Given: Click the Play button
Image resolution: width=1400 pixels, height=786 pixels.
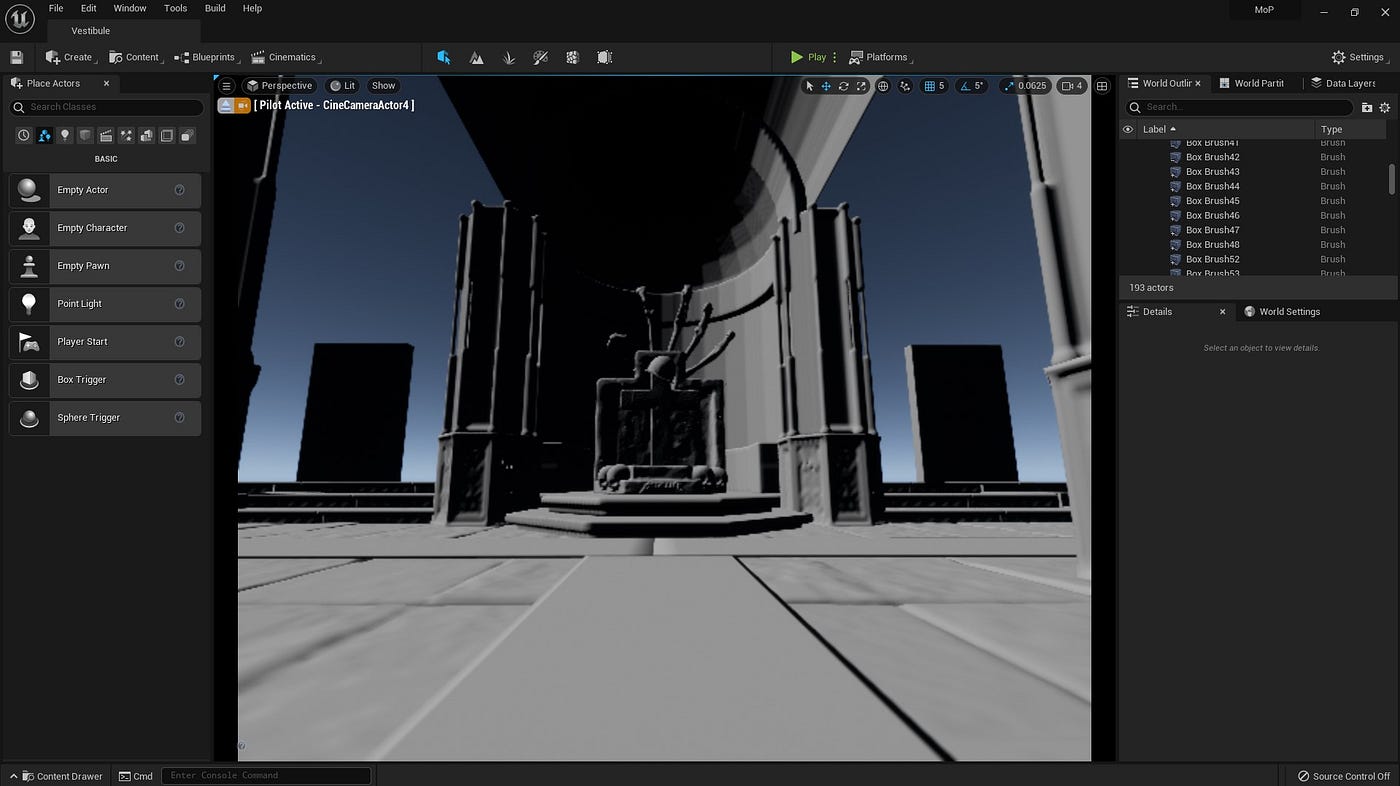Looking at the screenshot, I should 809,57.
